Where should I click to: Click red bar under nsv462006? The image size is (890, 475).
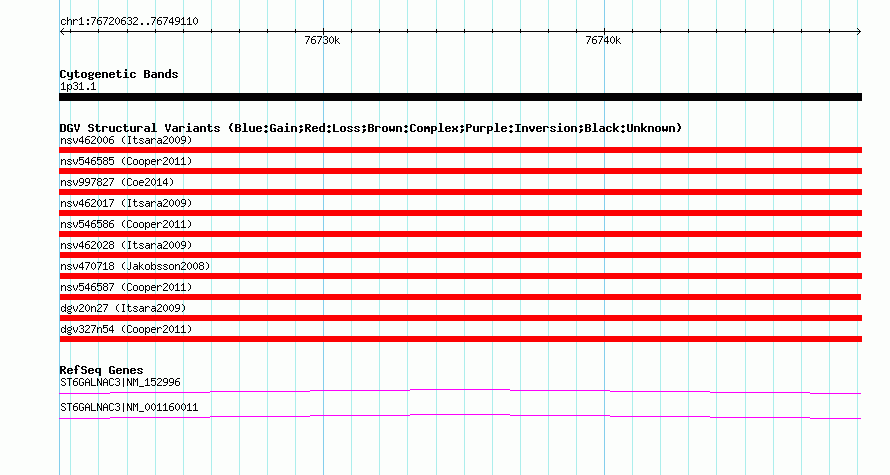pyautogui.click(x=460, y=150)
